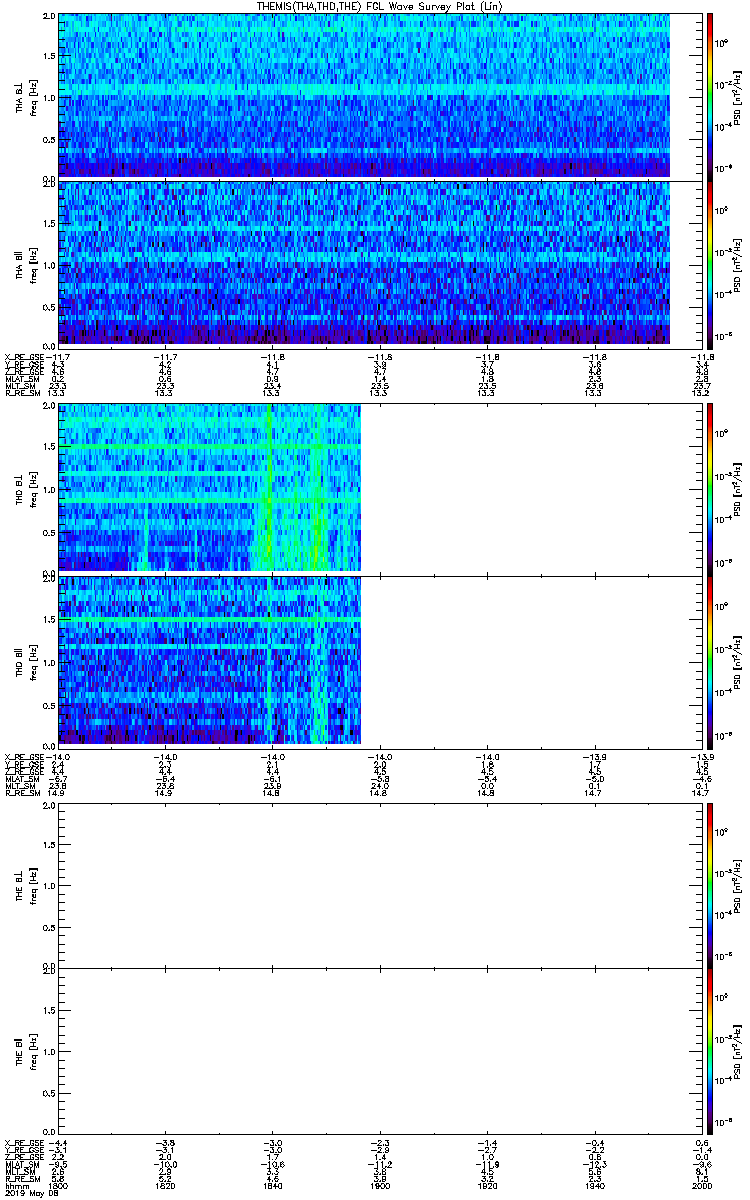Click the THD B-perpendicular spectrogram panel

[381, 488]
